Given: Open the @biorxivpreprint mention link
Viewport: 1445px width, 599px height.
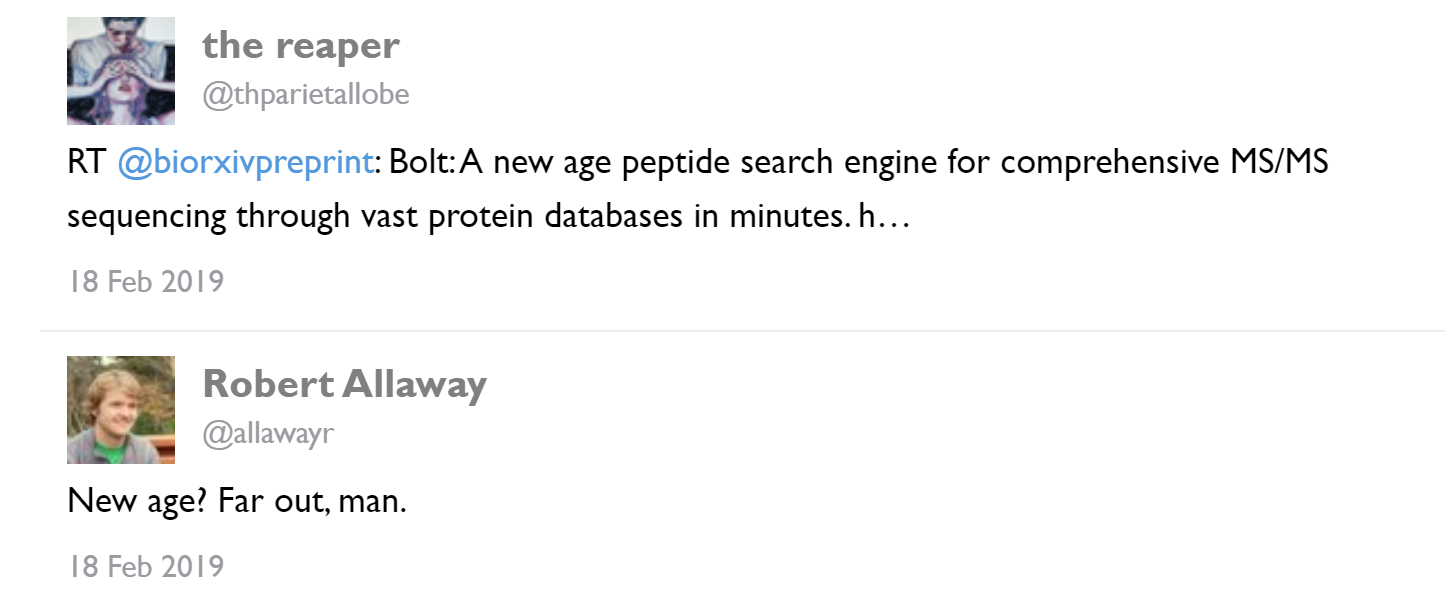Looking at the screenshot, I should click(x=245, y=163).
